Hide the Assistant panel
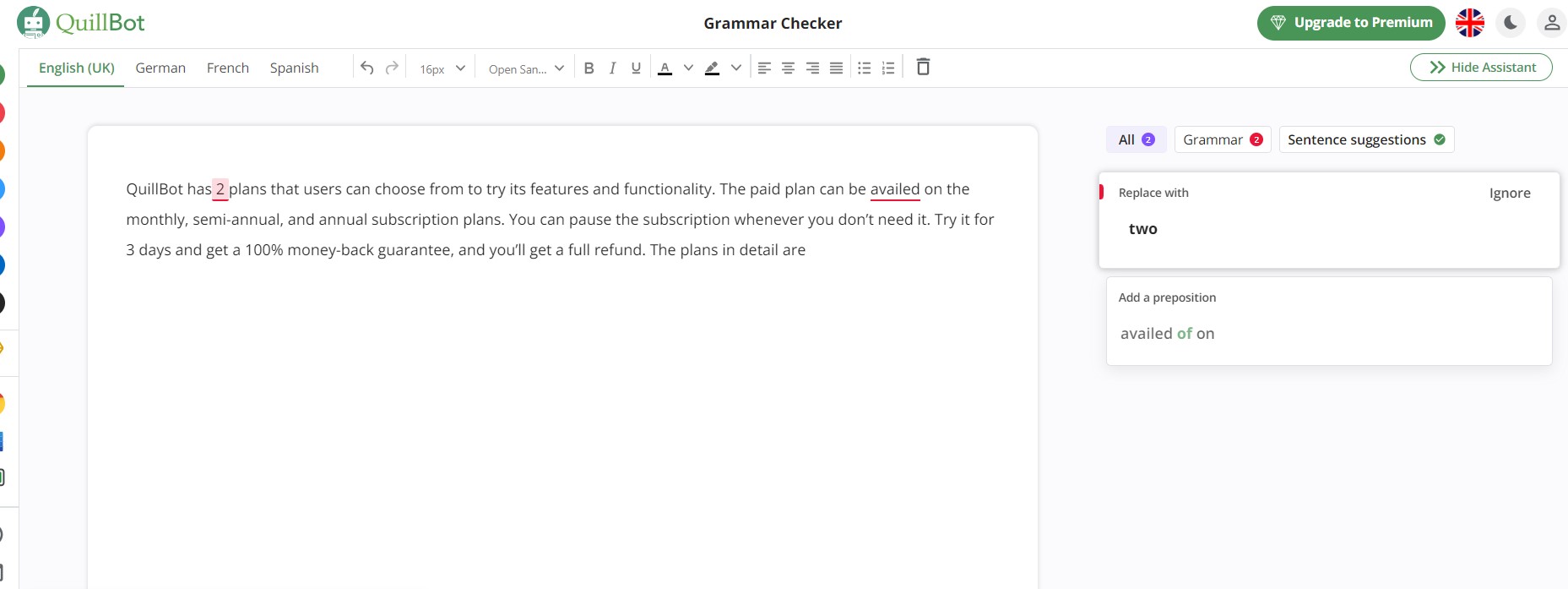This screenshot has height=589, width=1568. pyautogui.click(x=1481, y=68)
